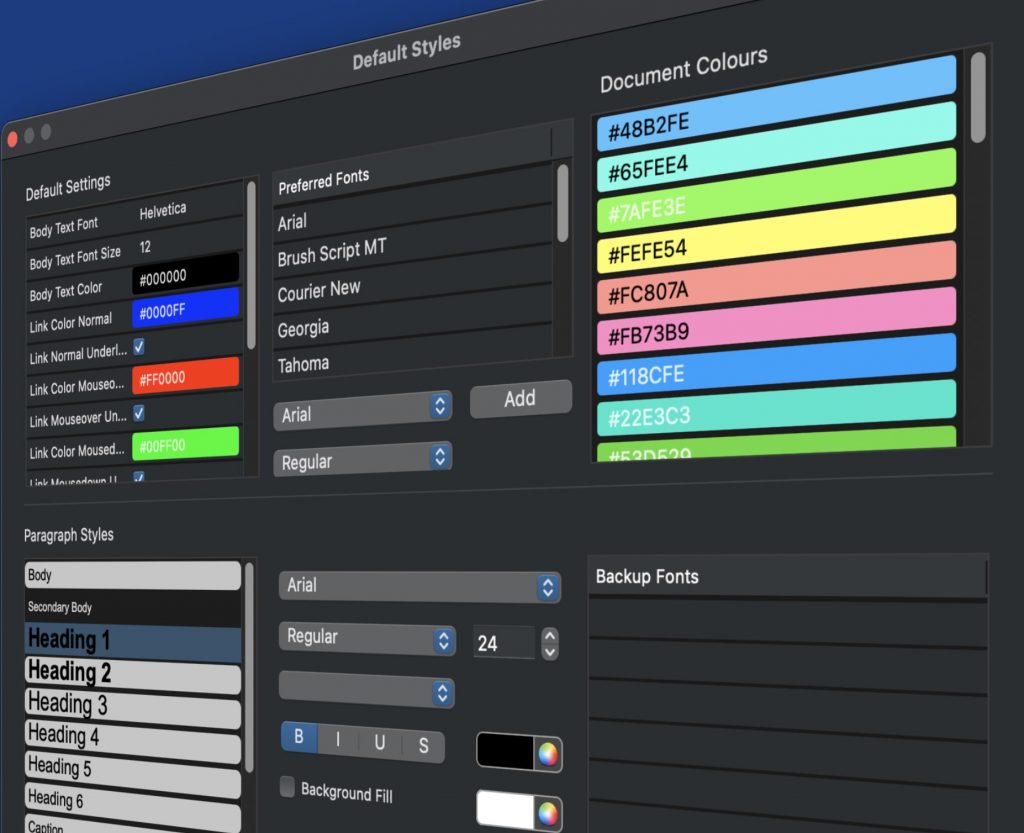The height and width of the screenshot is (833, 1024).
Task: Increase font size using the stepper arrow
Action: click(549, 637)
